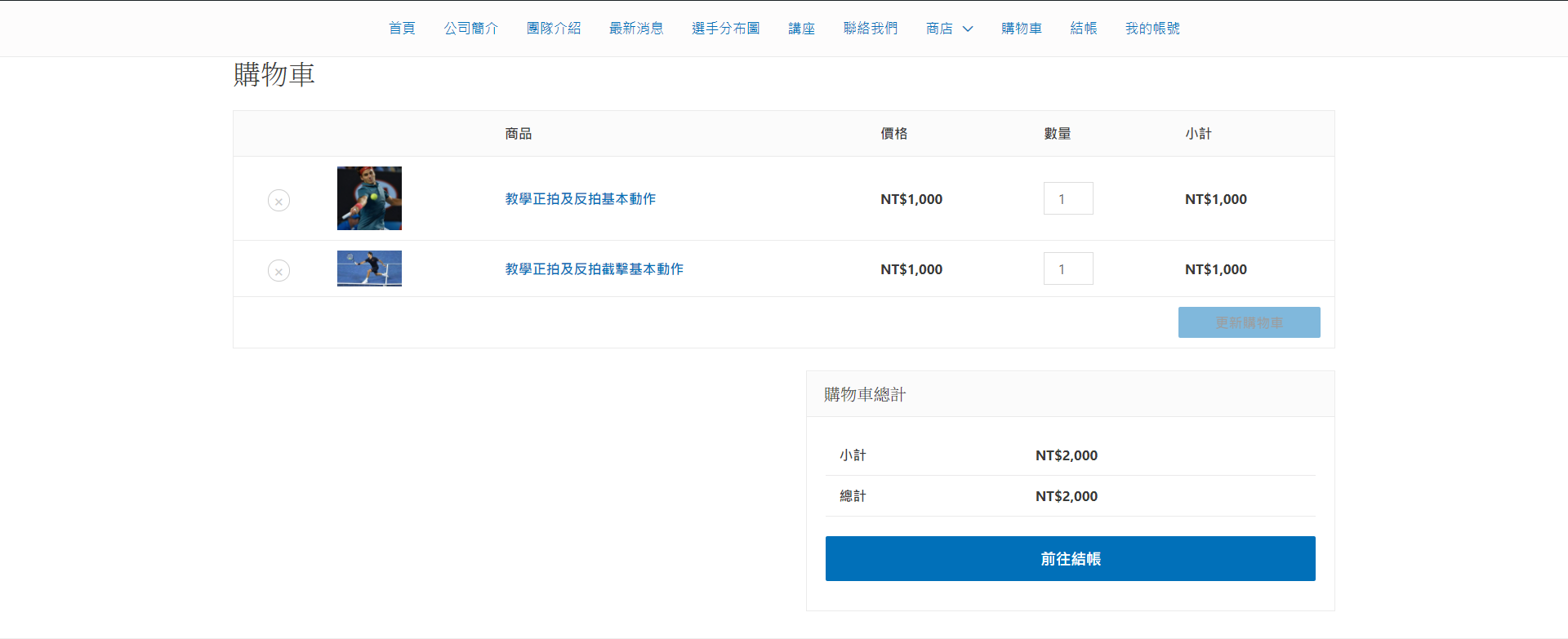1568x639 pixels.
Task: Click the 前往結帳 checkout button
Action: 1070,559
